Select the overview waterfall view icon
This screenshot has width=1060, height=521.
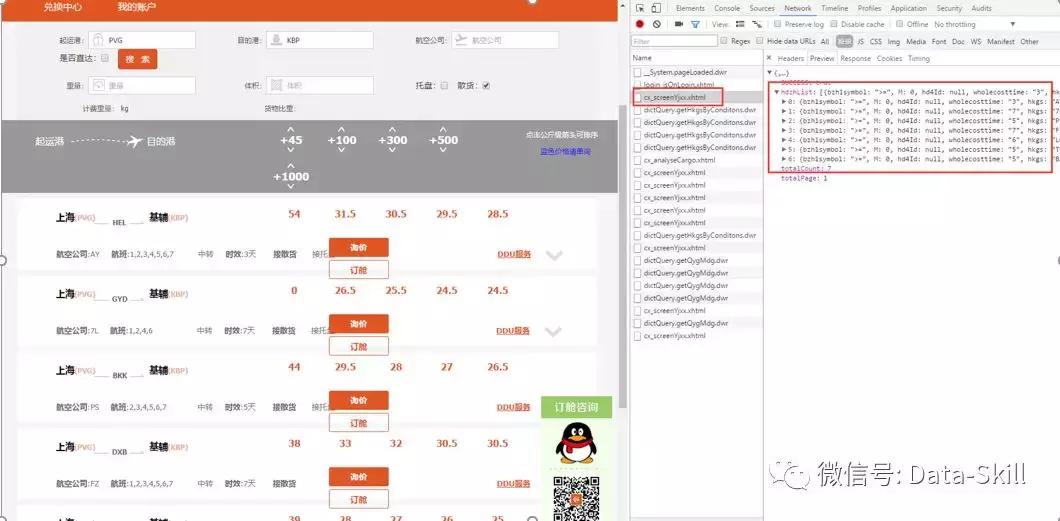tap(756, 24)
